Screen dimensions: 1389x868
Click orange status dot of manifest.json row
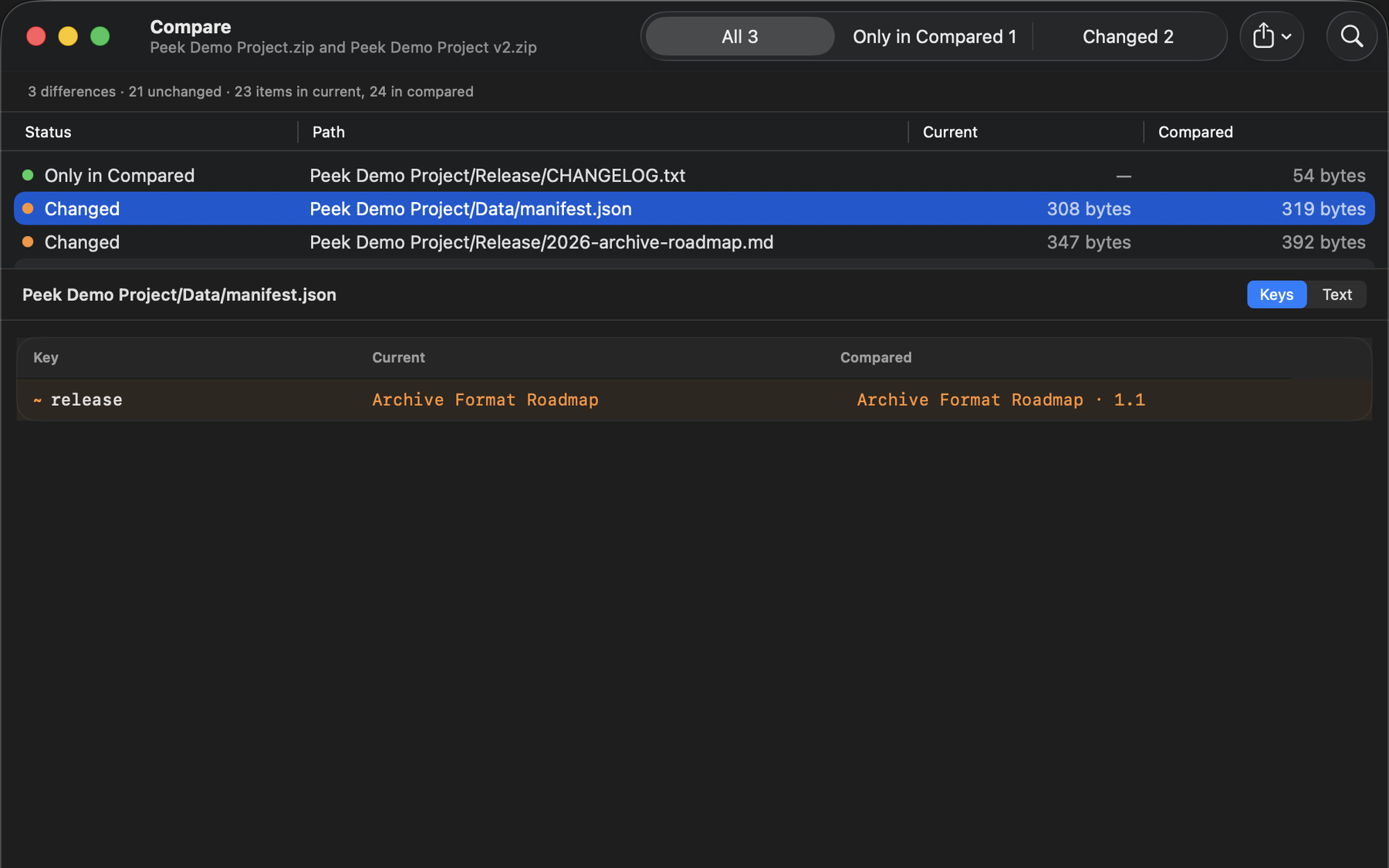pos(28,208)
